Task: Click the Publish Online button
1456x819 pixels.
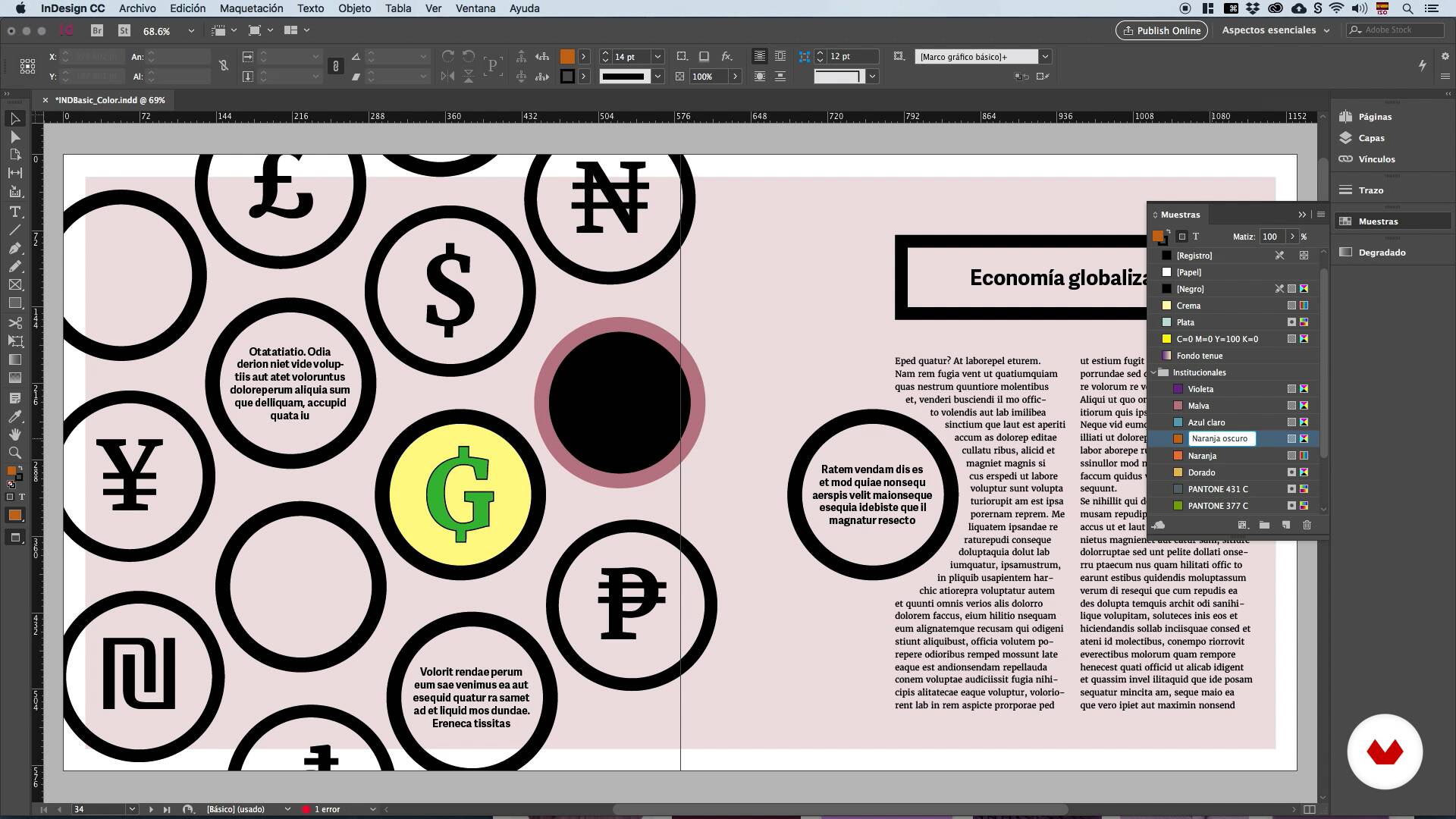Action: [x=1161, y=30]
